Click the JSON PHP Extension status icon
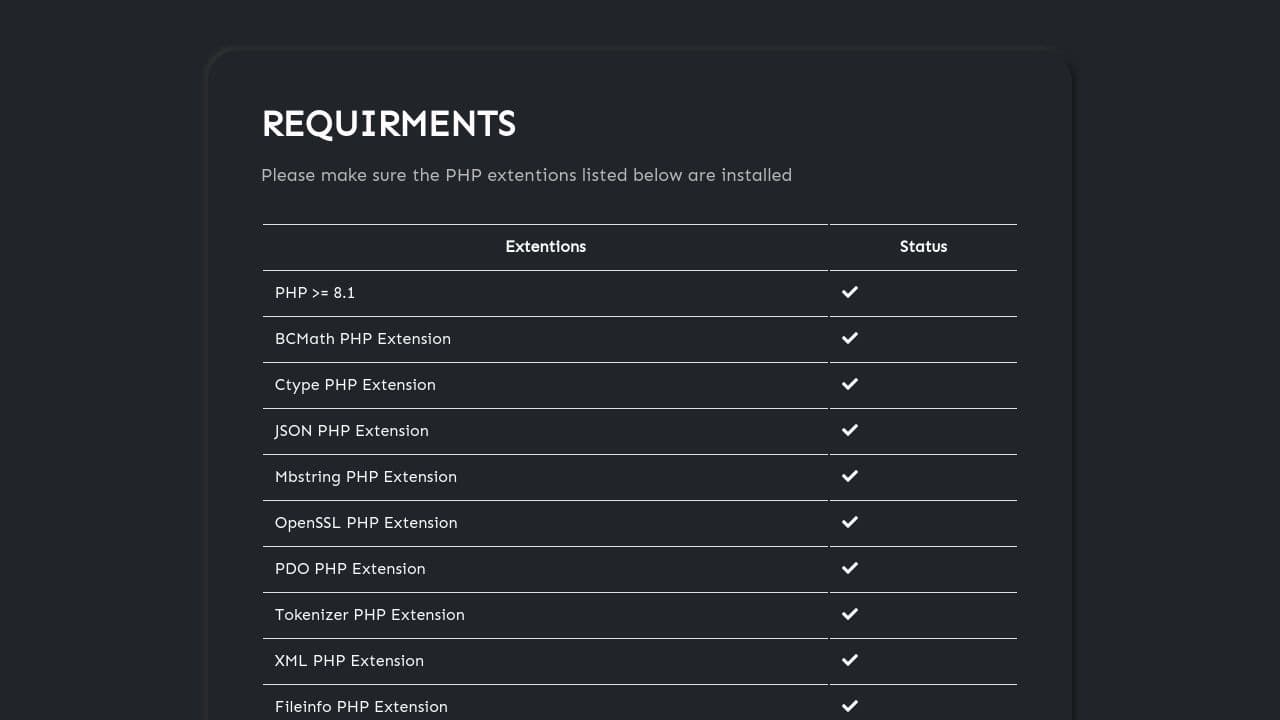The width and height of the screenshot is (1280, 720). point(850,430)
